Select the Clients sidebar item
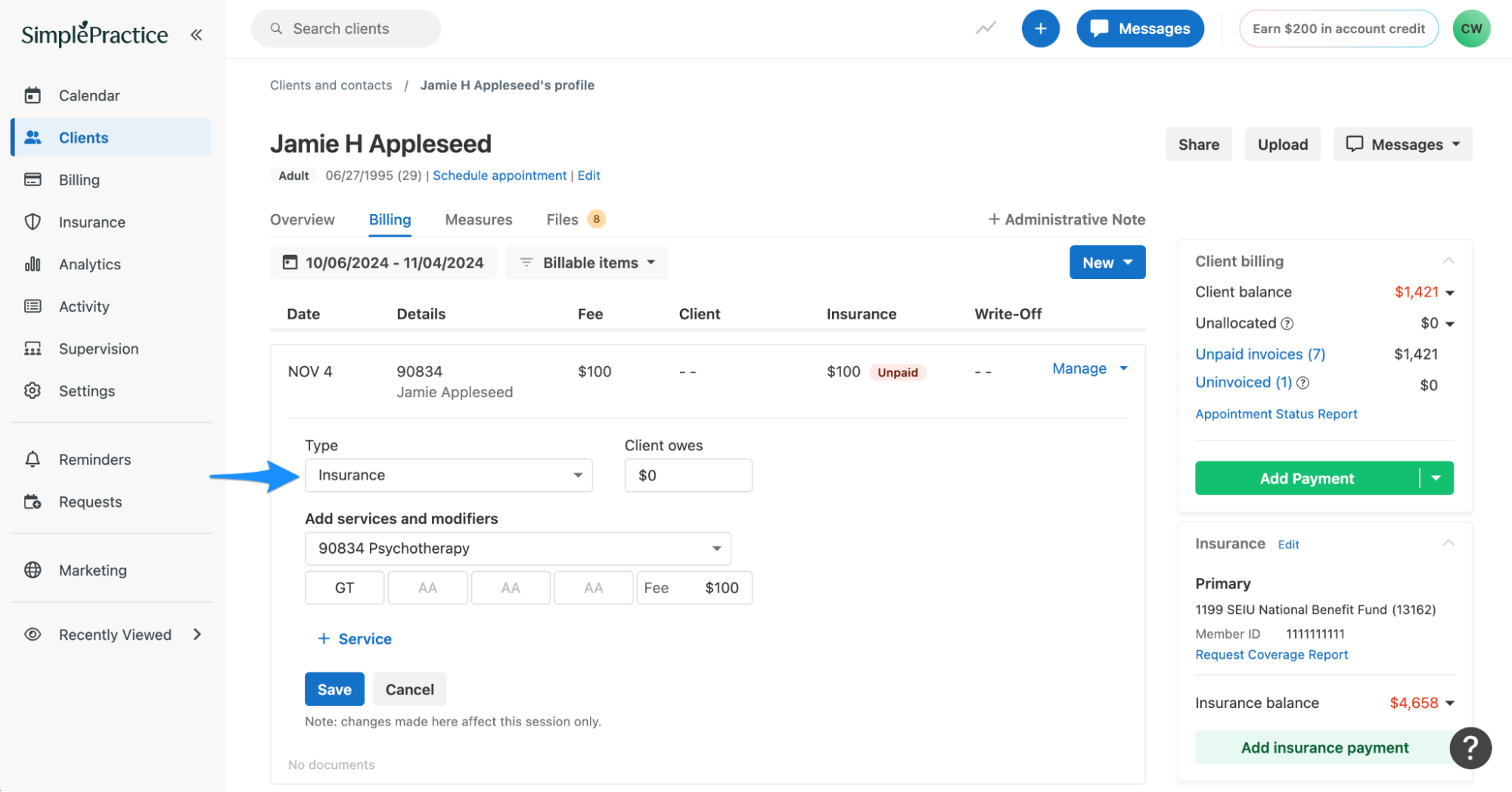 [111, 138]
